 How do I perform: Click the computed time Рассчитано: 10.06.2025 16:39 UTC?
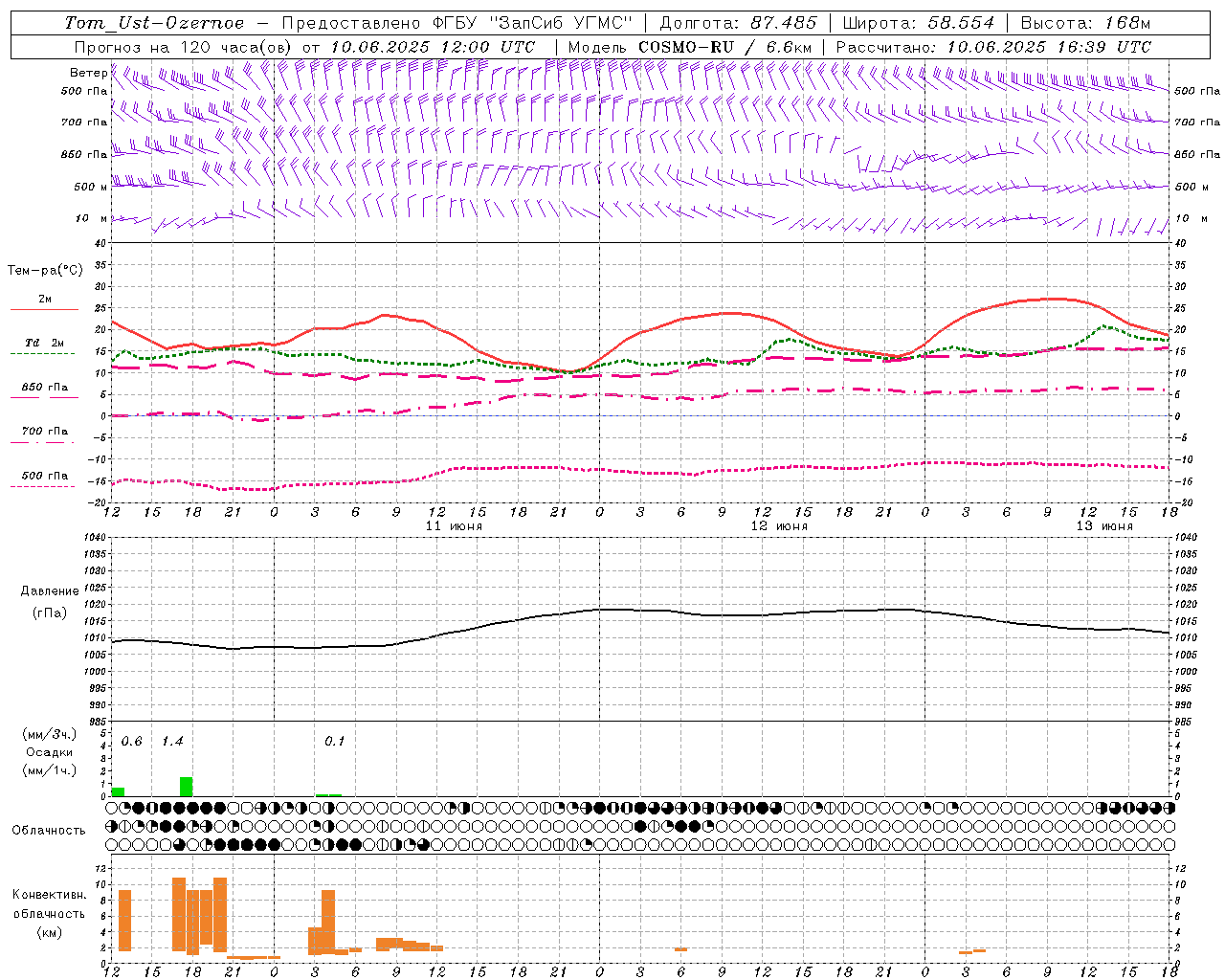[x=993, y=47]
